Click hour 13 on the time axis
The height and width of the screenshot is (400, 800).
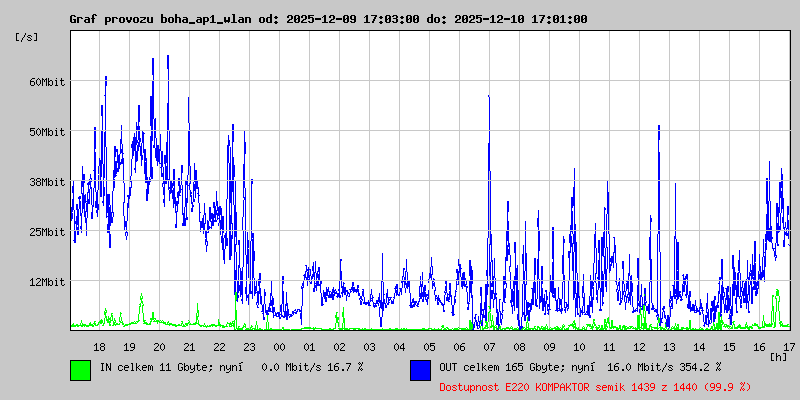coord(669,347)
